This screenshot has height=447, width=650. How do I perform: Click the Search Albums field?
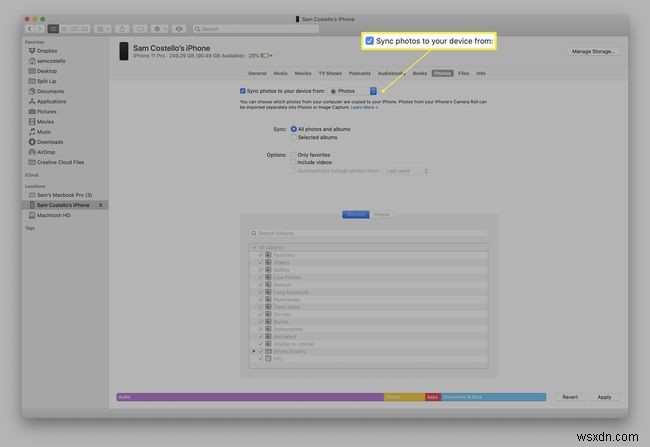369,233
